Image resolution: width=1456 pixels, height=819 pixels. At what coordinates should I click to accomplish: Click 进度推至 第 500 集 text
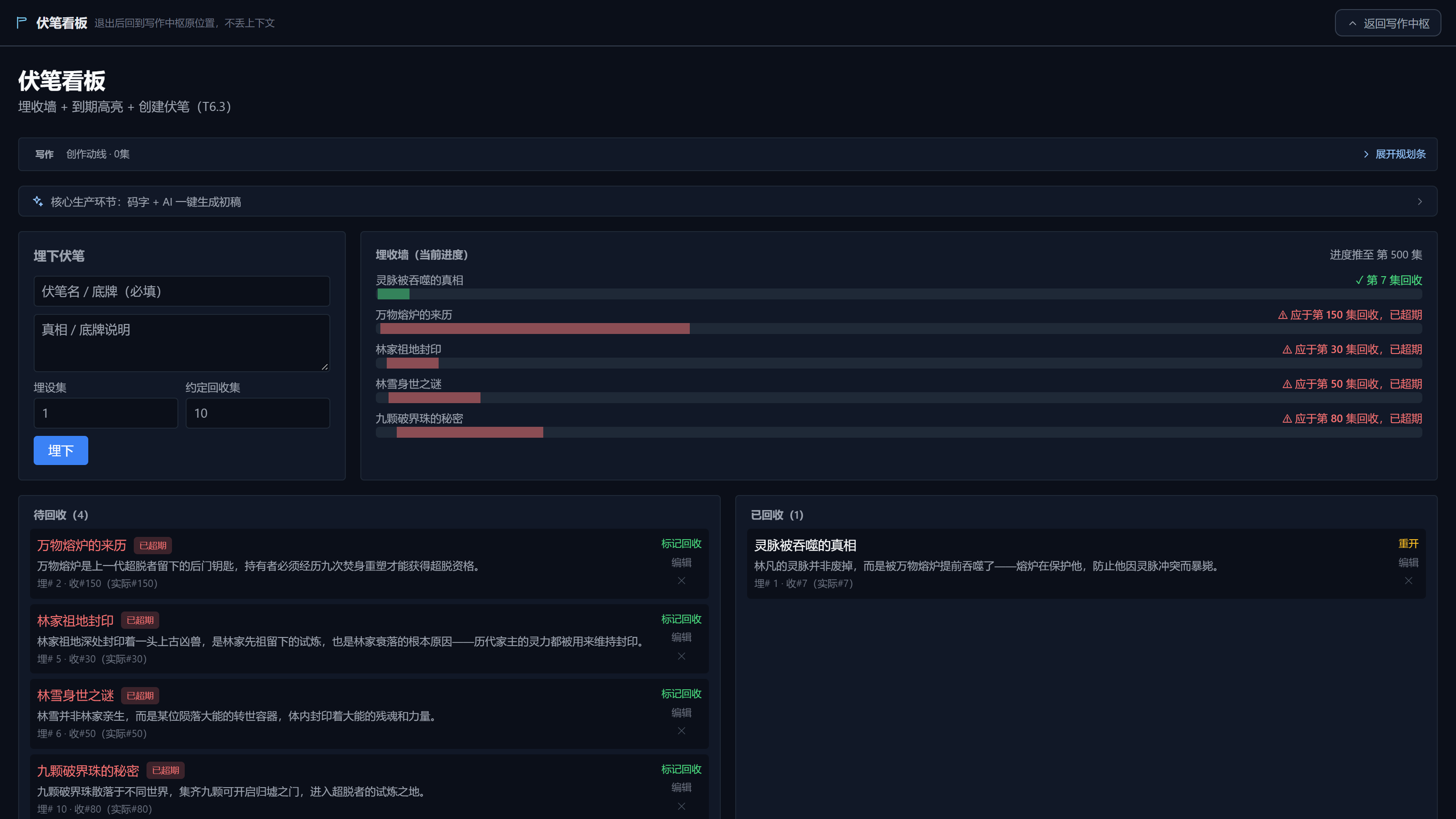click(x=1376, y=255)
